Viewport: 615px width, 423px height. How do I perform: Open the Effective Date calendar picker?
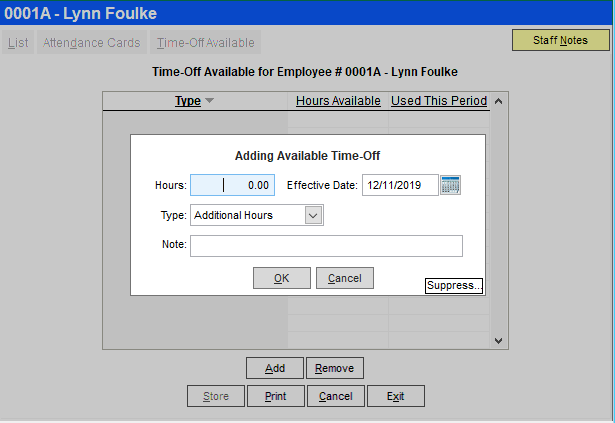coord(450,185)
